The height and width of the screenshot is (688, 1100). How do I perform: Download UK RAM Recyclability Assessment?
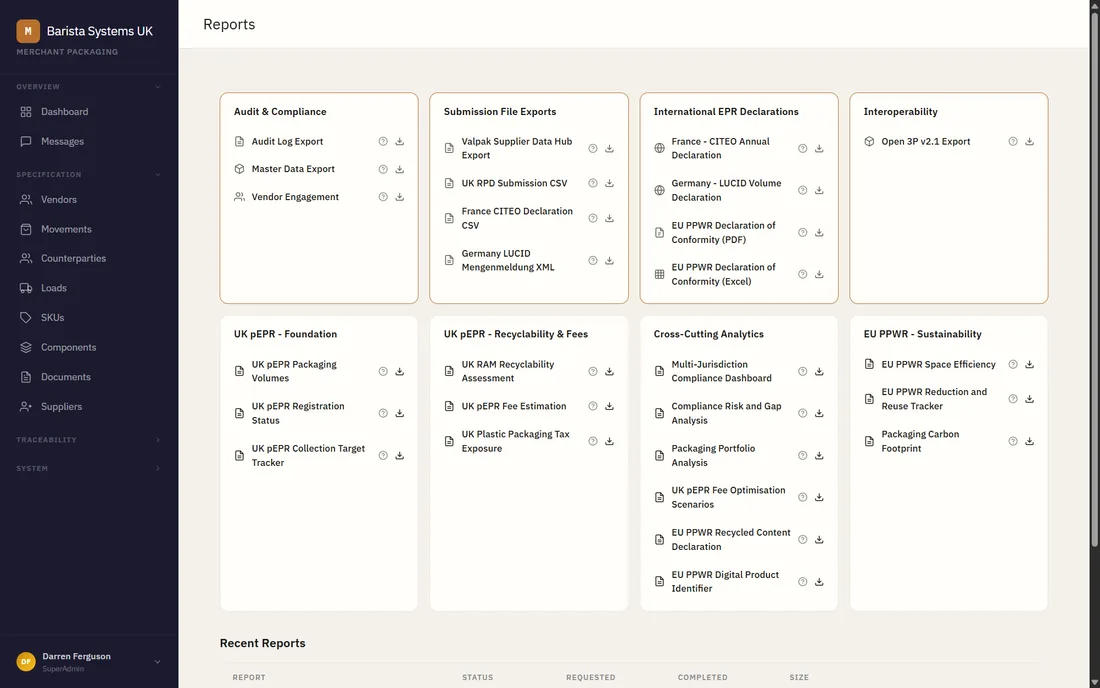click(x=609, y=371)
